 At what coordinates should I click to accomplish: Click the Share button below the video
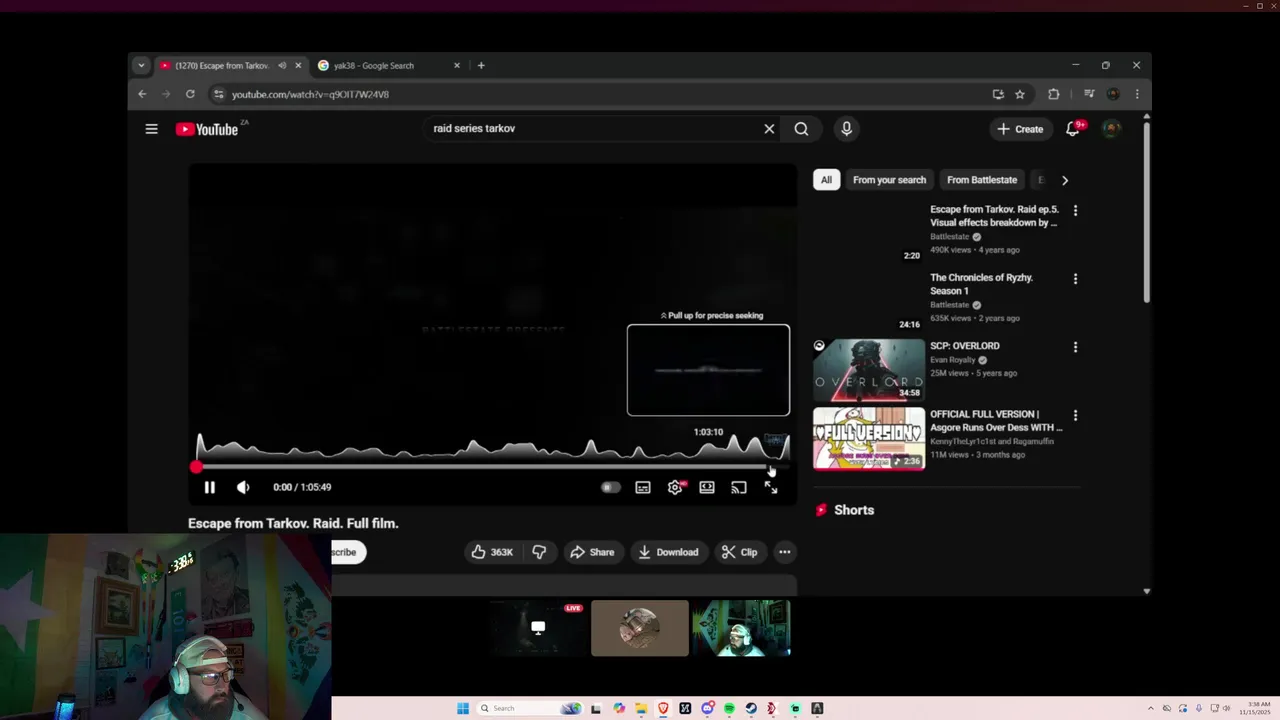tap(592, 552)
